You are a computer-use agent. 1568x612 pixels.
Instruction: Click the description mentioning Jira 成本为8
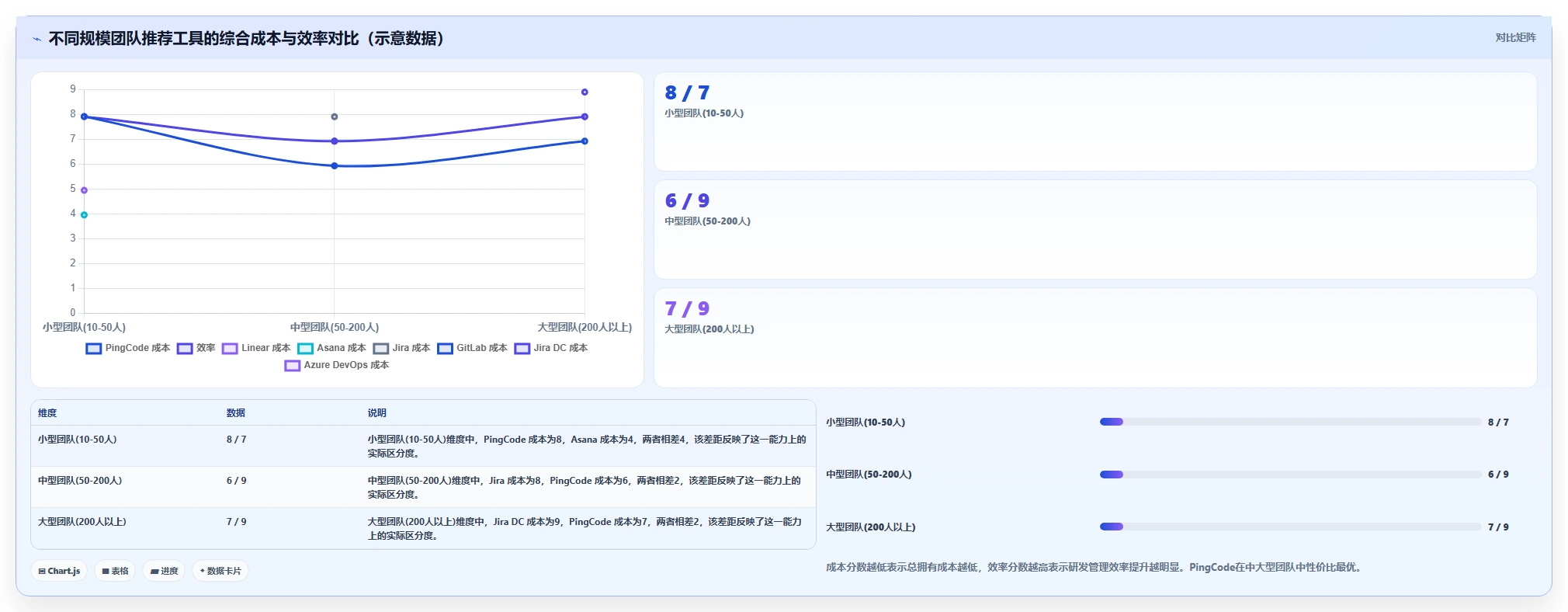tap(585, 488)
